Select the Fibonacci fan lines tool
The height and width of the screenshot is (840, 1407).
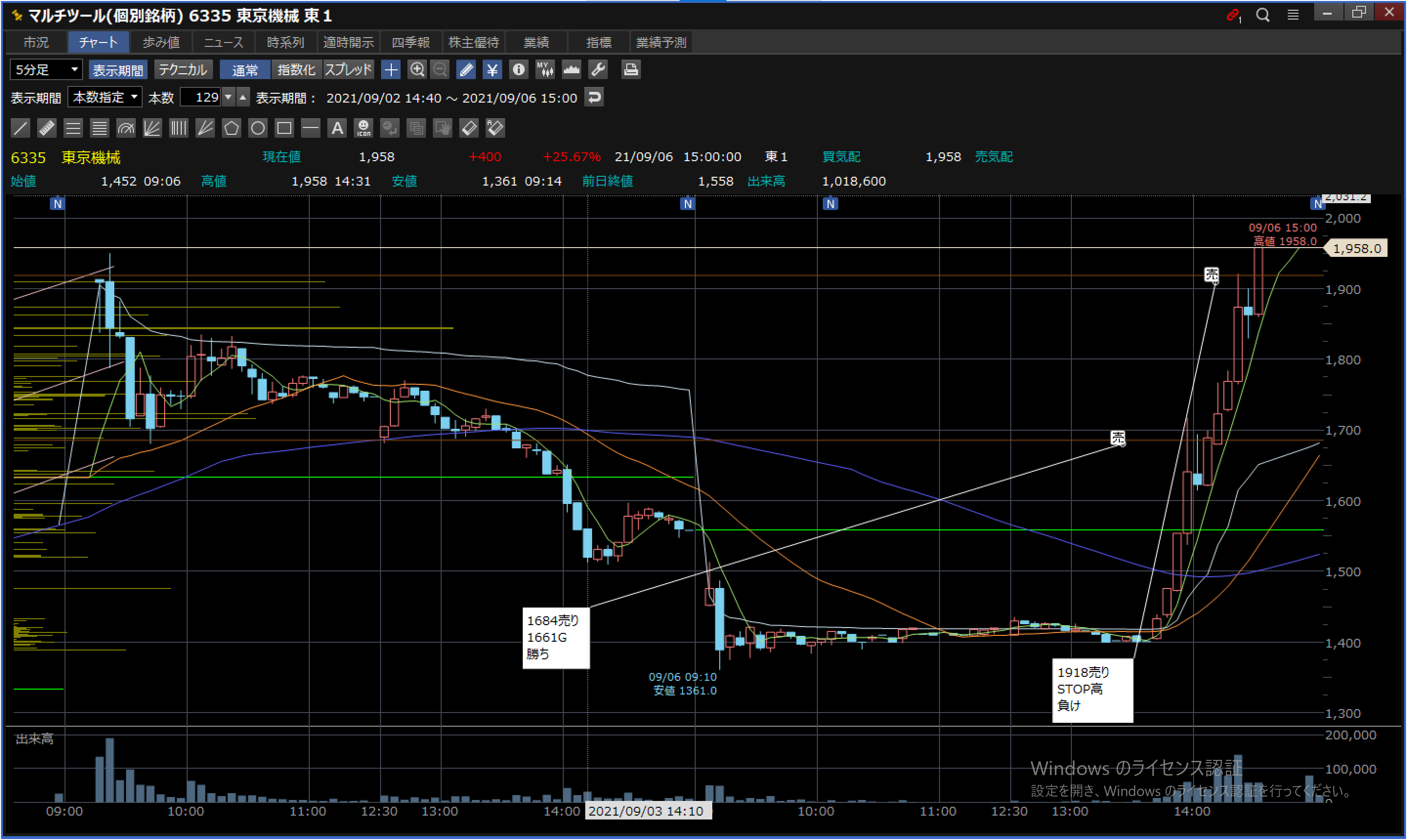(x=152, y=128)
